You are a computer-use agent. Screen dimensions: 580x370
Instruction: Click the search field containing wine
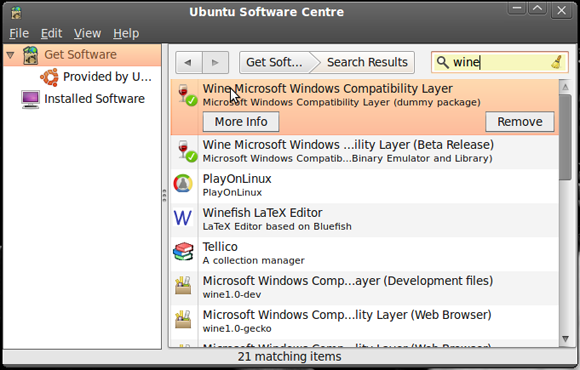click(x=499, y=62)
